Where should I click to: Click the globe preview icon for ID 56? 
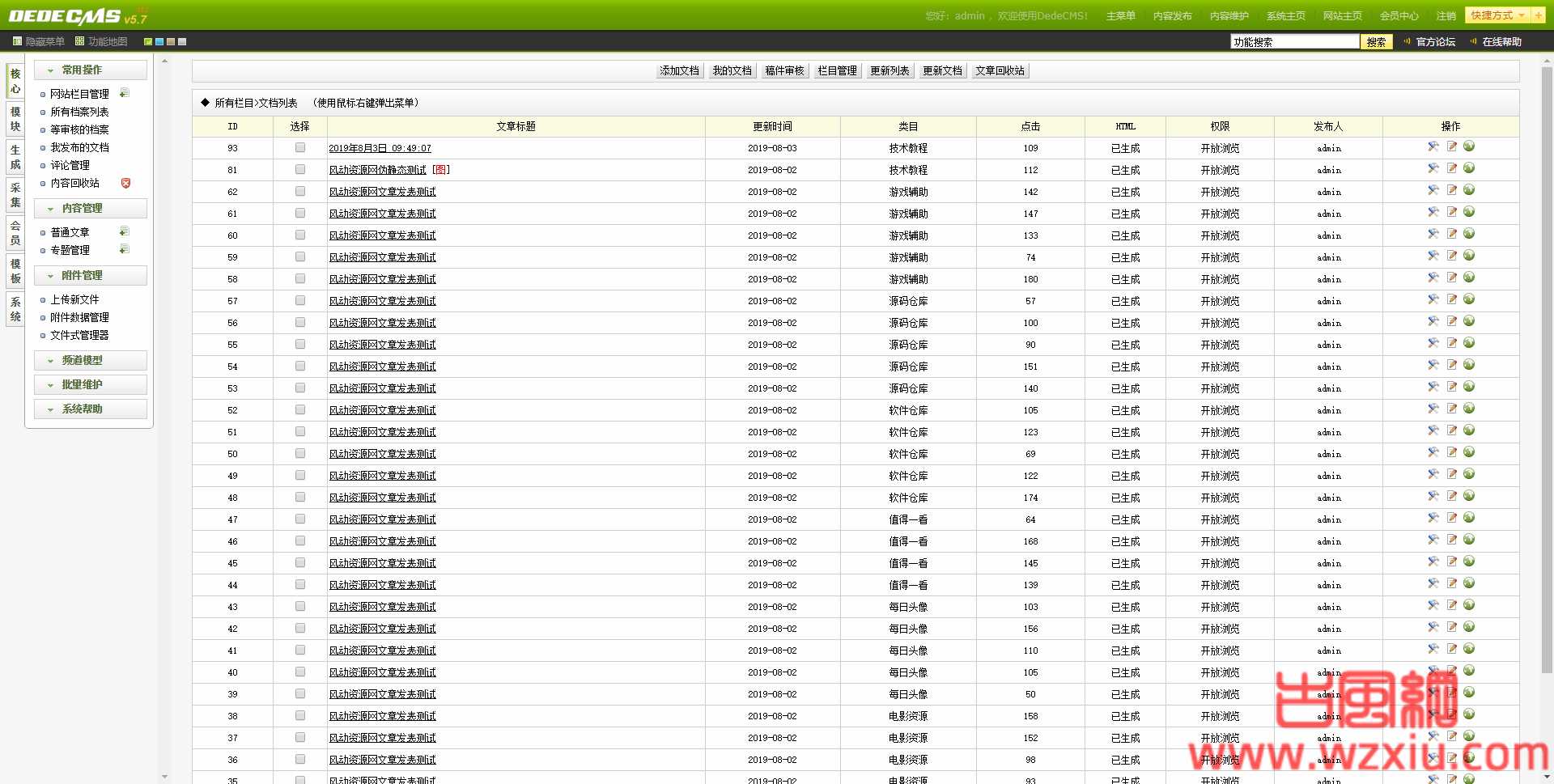1469,321
